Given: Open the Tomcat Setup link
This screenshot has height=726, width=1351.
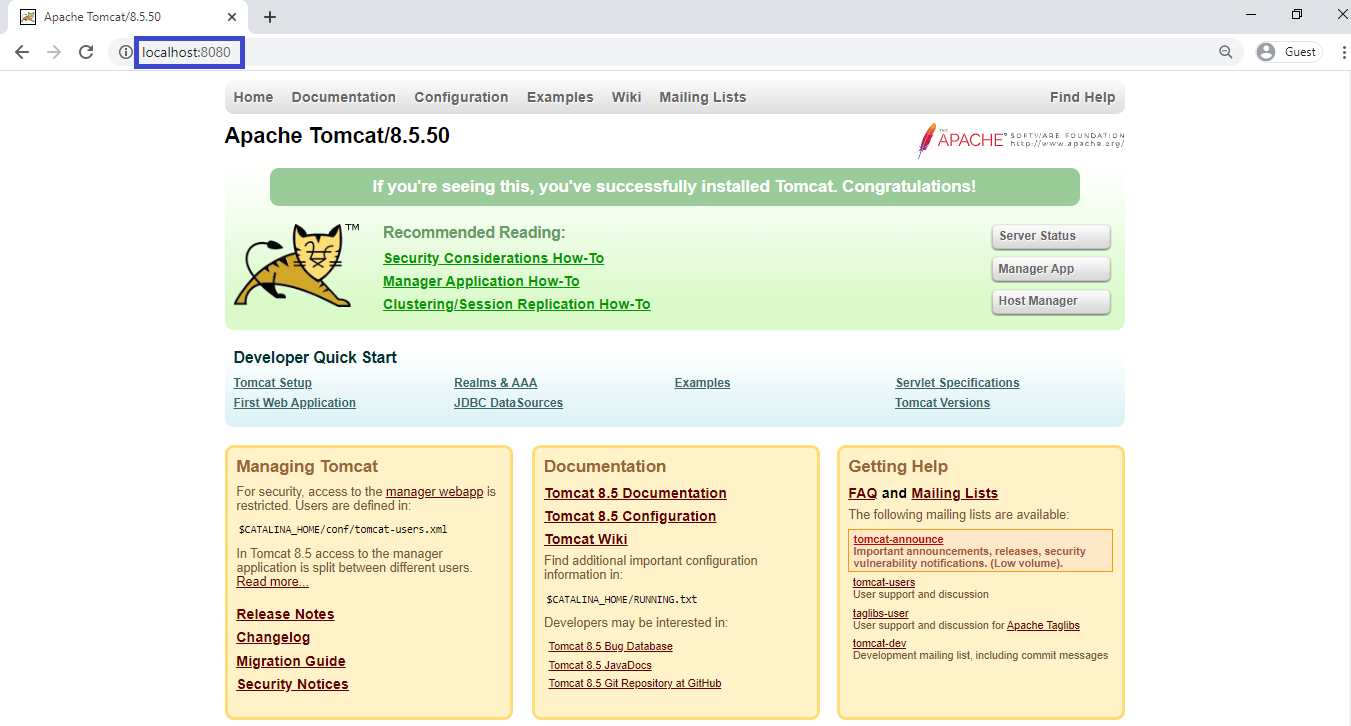Looking at the screenshot, I should point(273,383).
